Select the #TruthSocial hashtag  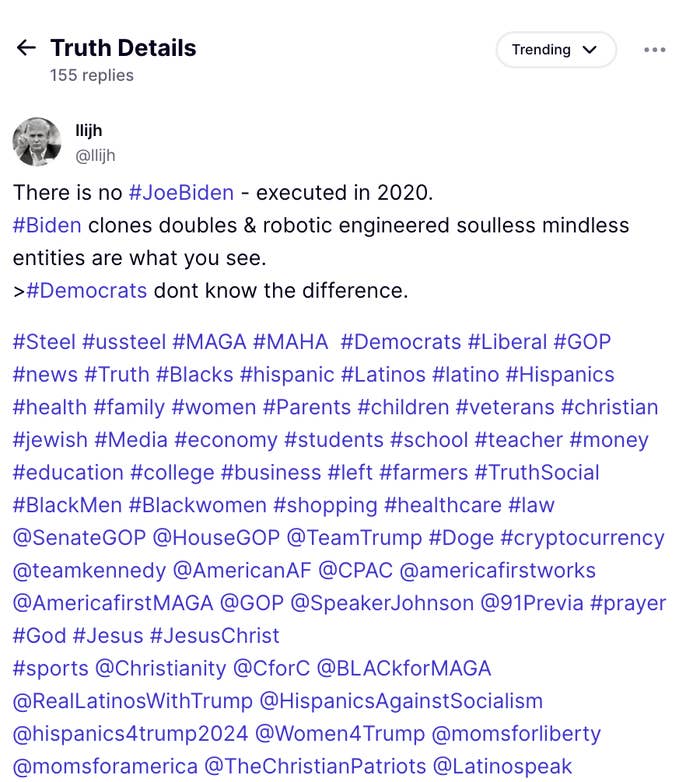click(537, 472)
